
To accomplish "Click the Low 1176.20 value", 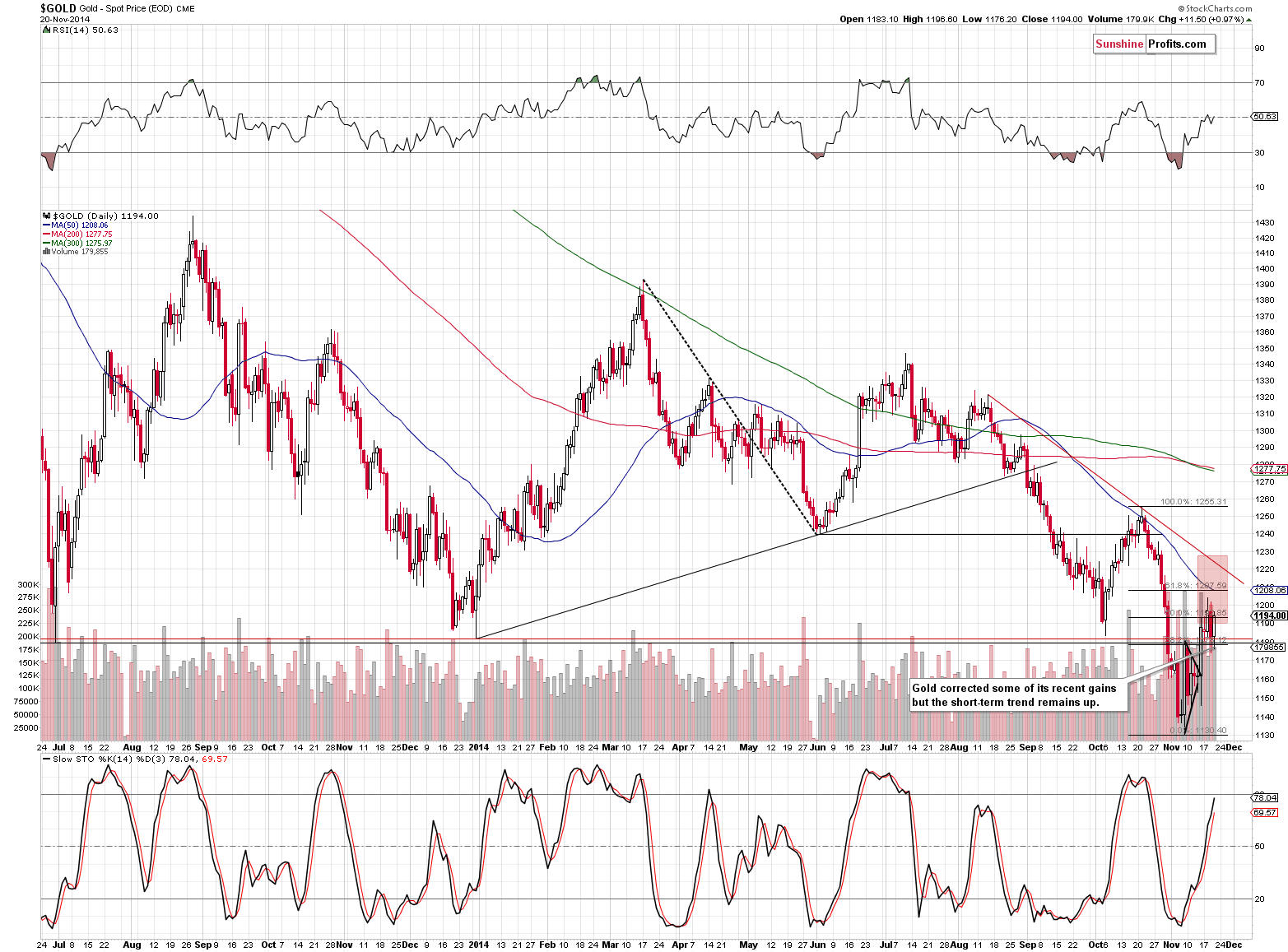I will coord(989,19).
